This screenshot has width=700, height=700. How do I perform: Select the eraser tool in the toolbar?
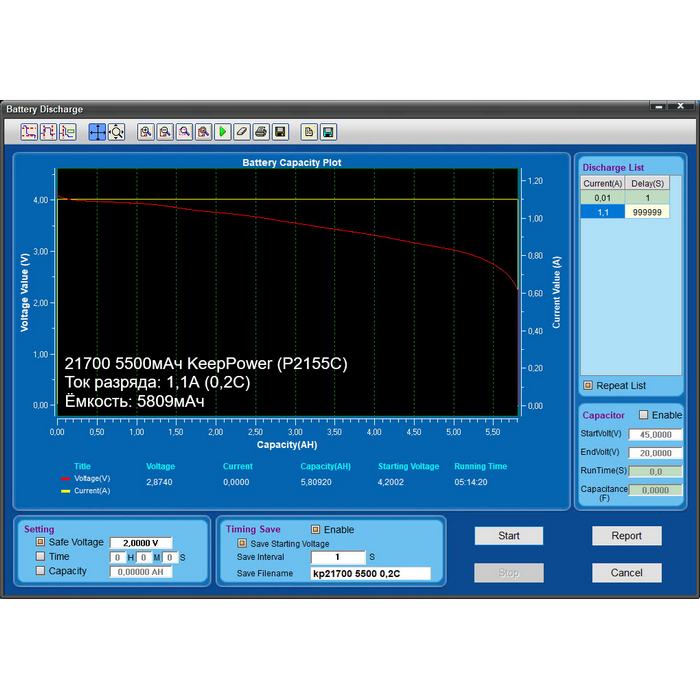(x=241, y=132)
